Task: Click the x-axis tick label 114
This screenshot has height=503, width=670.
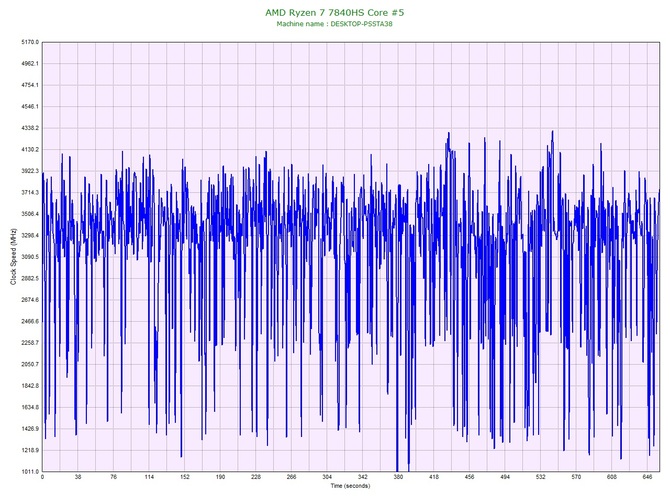Action: click(x=149, y=477)
